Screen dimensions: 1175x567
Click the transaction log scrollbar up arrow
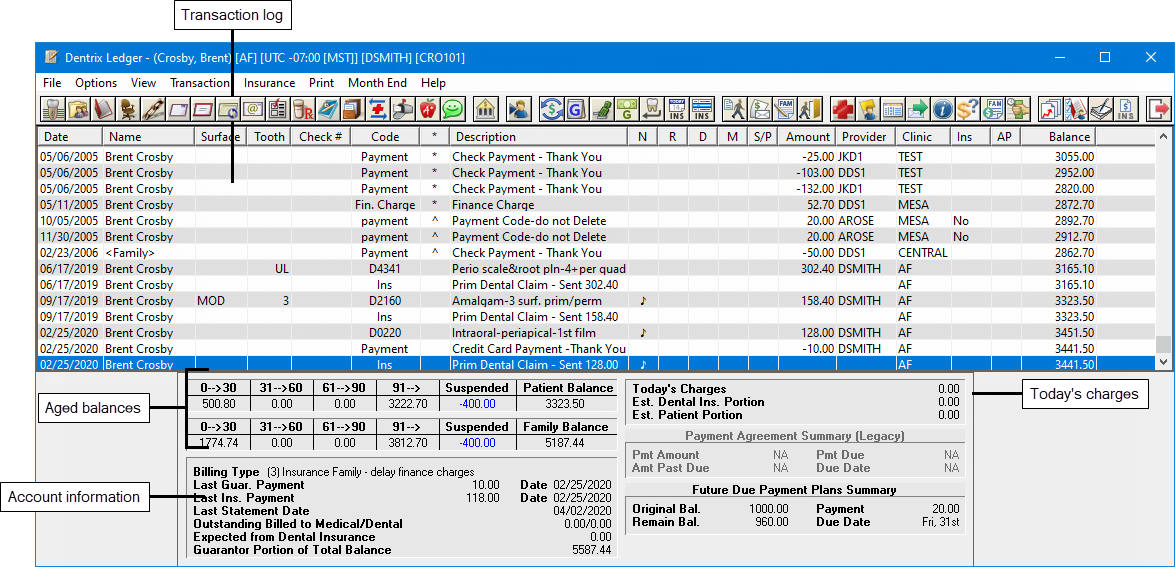coord(1163,137)
